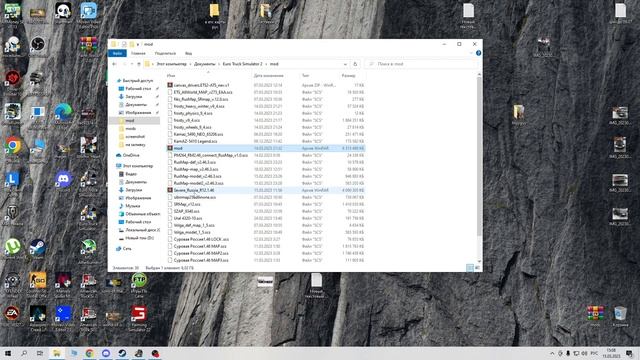Open notification center on the taskbar
The width and height of the screenshot is (640, 360).
pyautogui.click(x=629, y=353)
